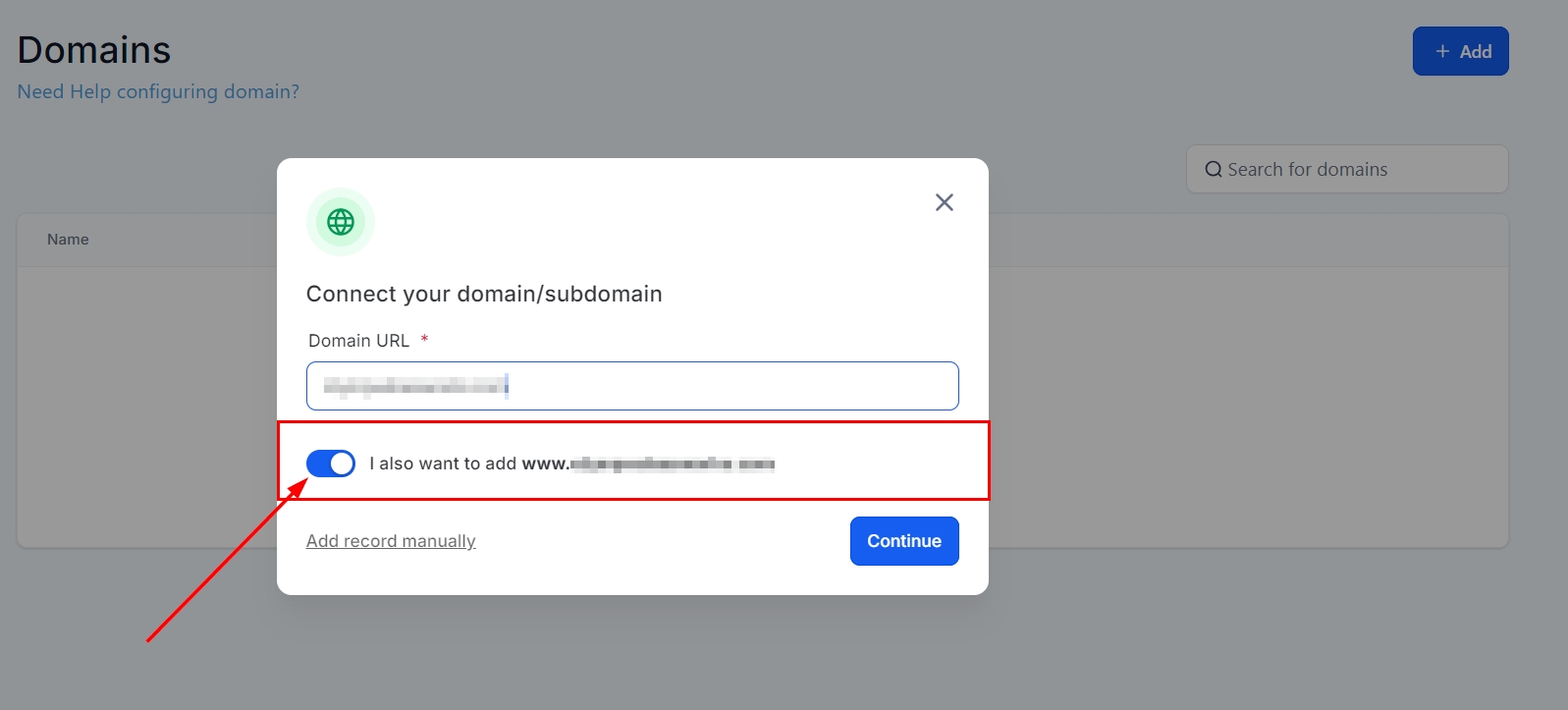This screenshot has height=710, width=1568.
Task: Click the Add domain button
Action: coord(1460,51)
